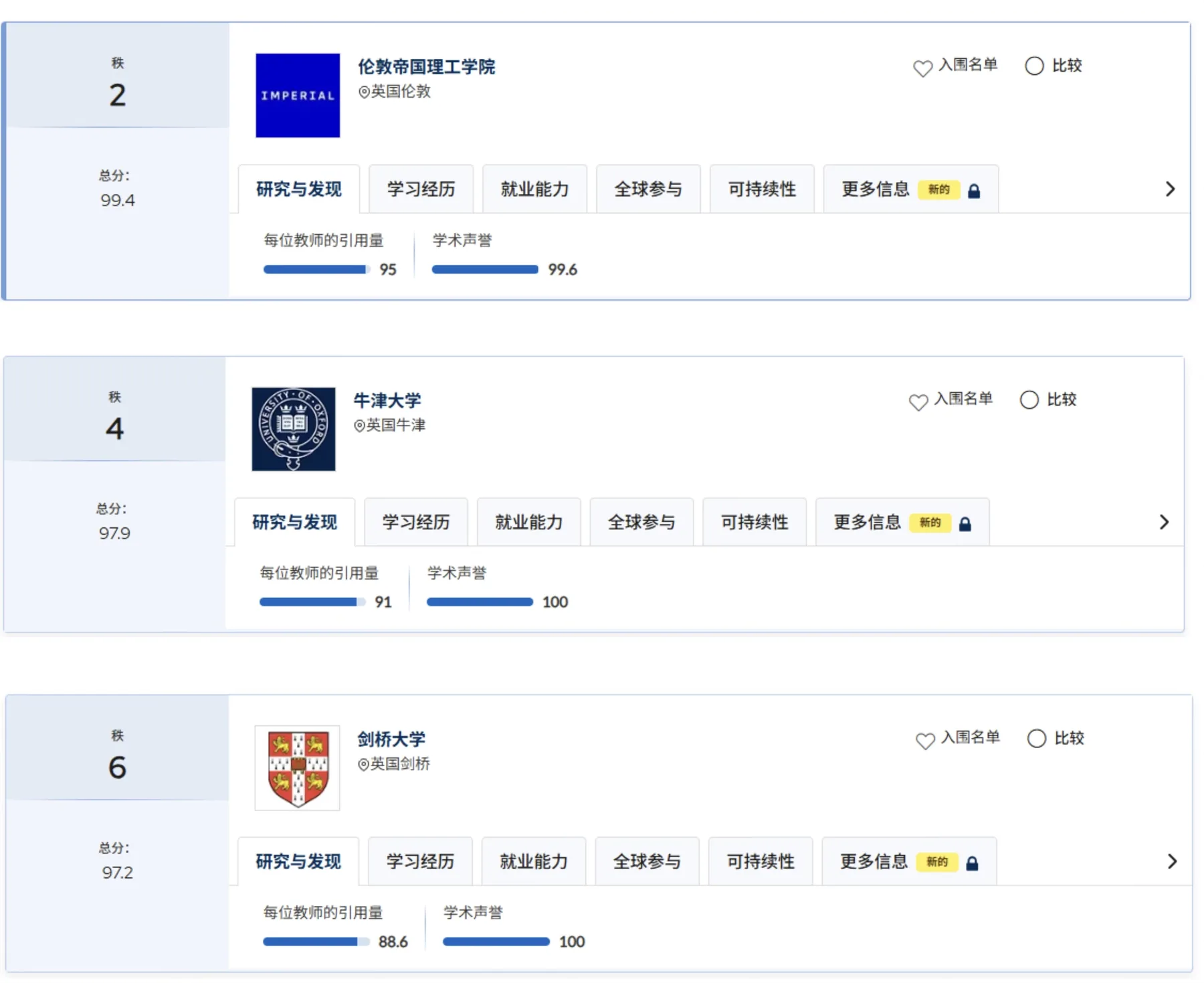Switch to 学习经历 tab for Imperial College
1204x983 pixels.
click(421, 189)
